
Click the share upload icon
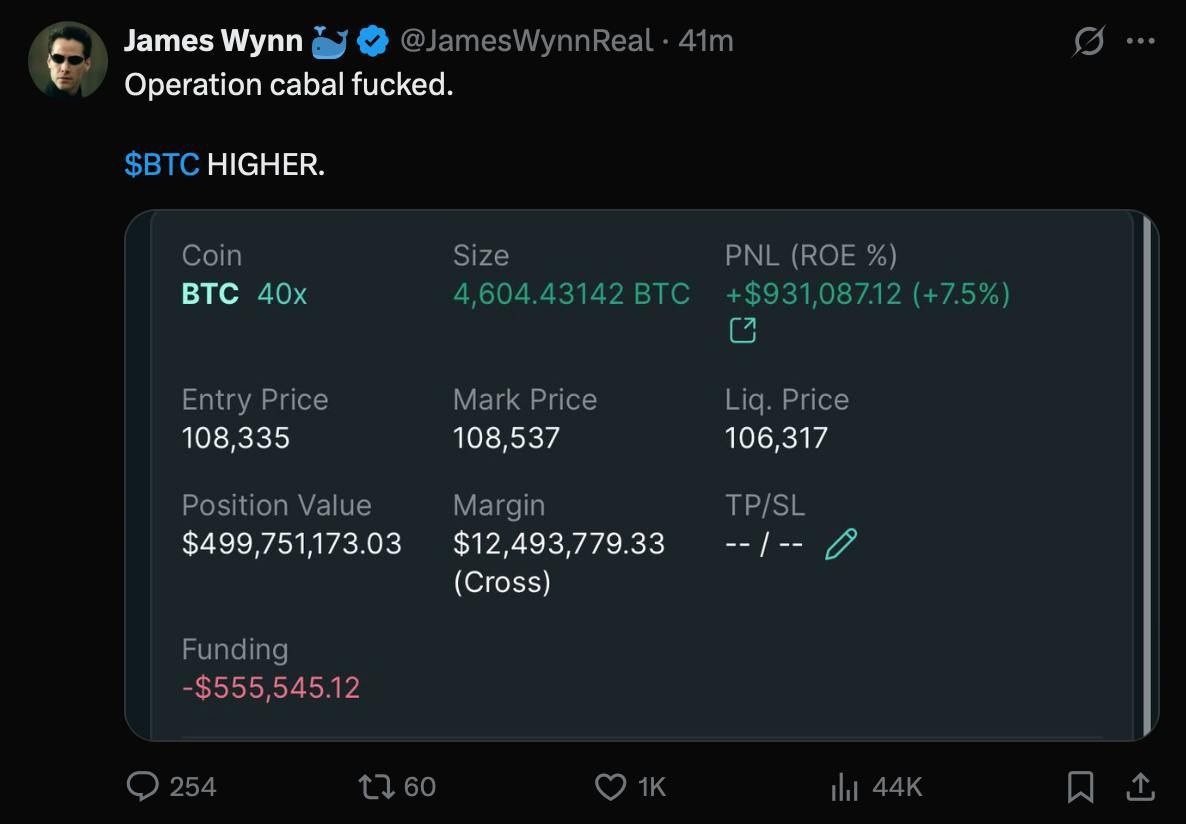tap(1139, 787)
